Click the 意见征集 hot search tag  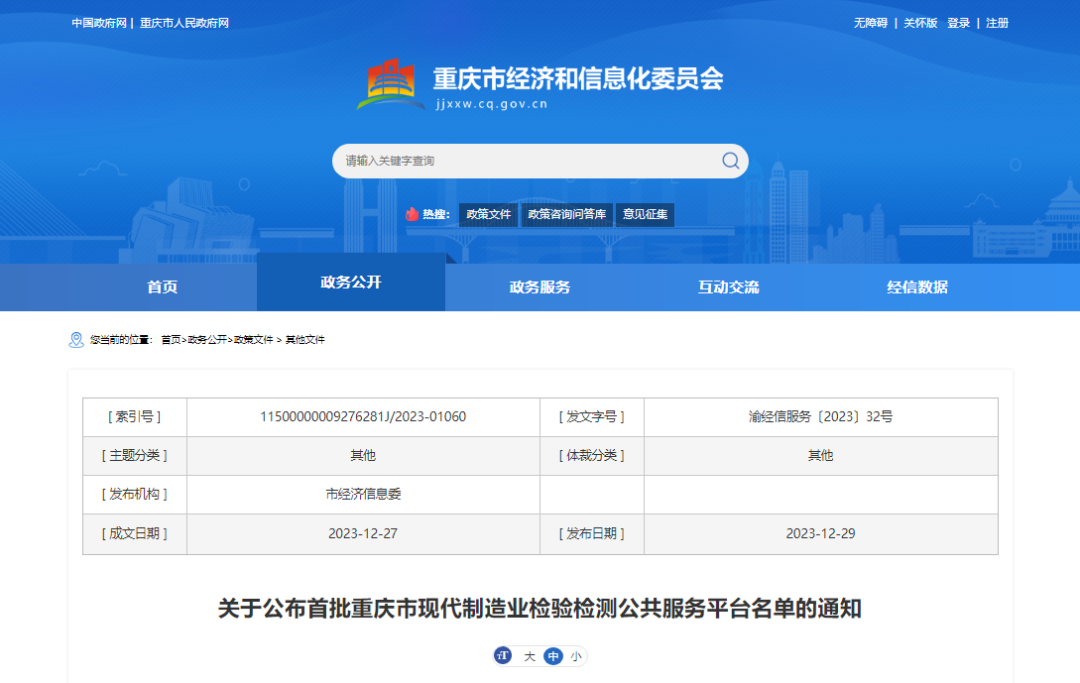(x=645, y=214)
